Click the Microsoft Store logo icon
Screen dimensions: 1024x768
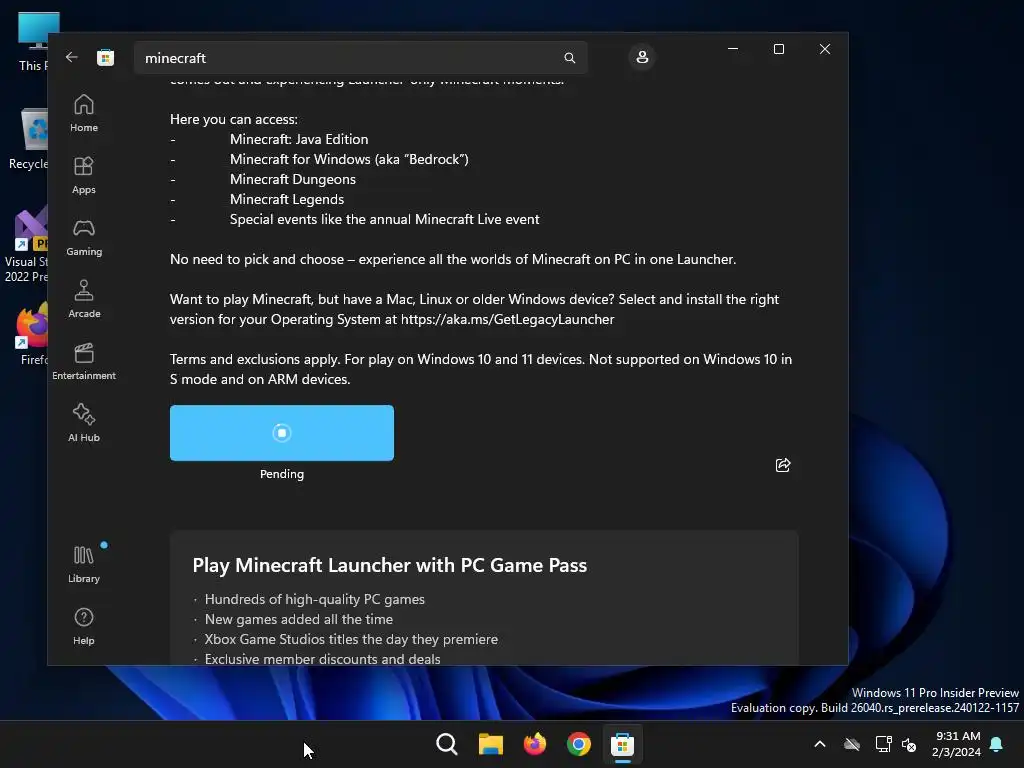pos(105,57)
